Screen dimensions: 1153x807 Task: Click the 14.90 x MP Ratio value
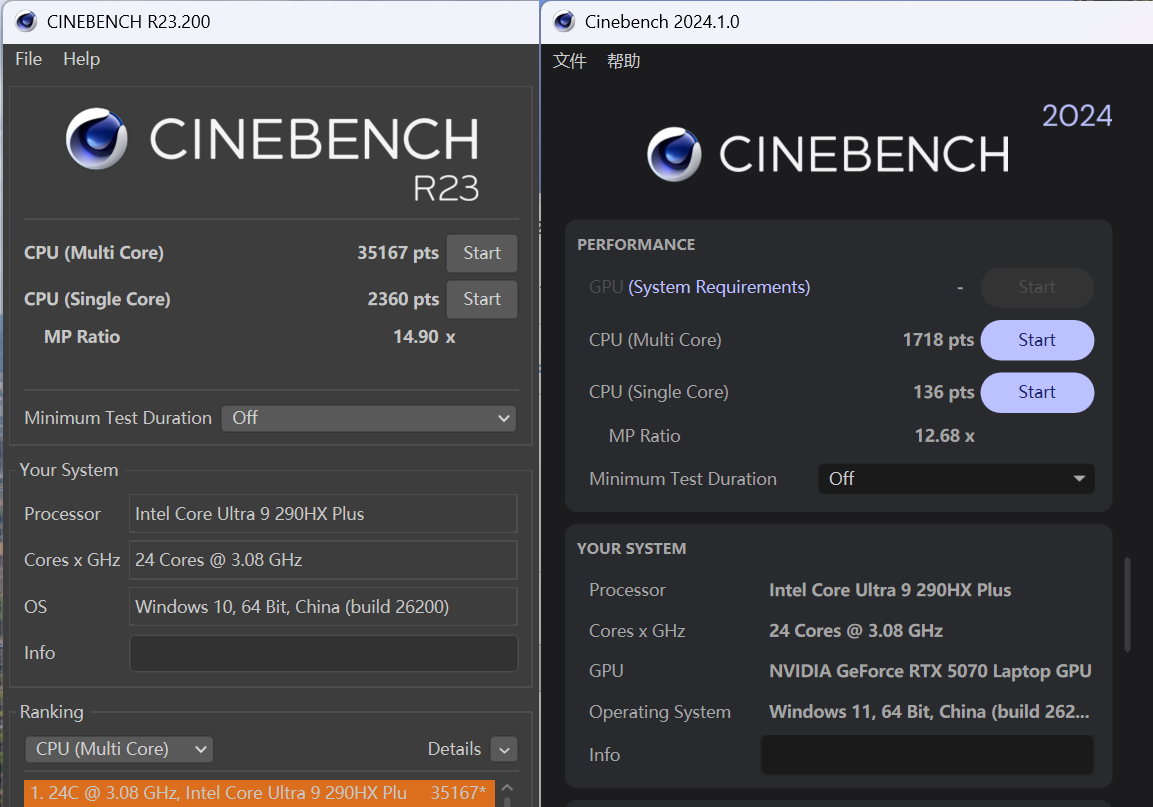pyautogui.click(x=424, y=337)
